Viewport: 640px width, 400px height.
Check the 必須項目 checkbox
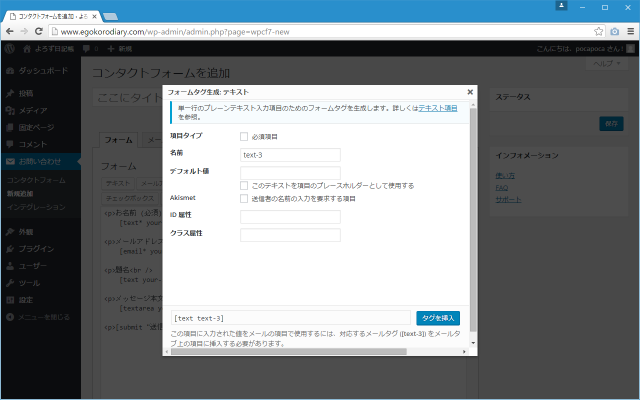coord(245,136)
